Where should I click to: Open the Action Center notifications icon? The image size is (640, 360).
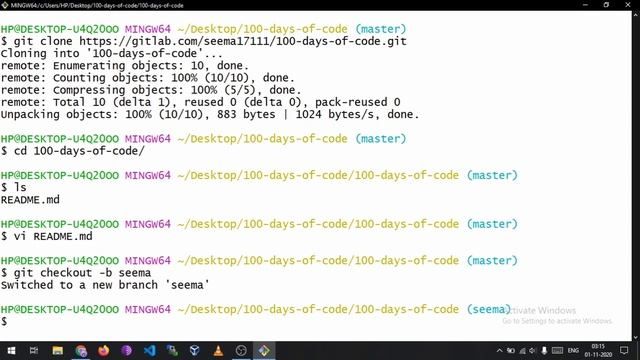[624, 351]
